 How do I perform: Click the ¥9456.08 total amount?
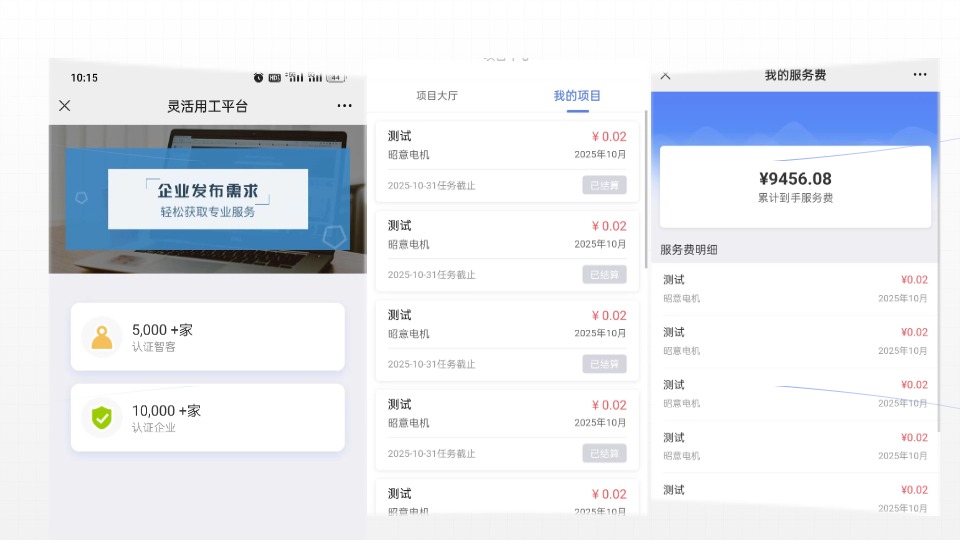[795, 179]
